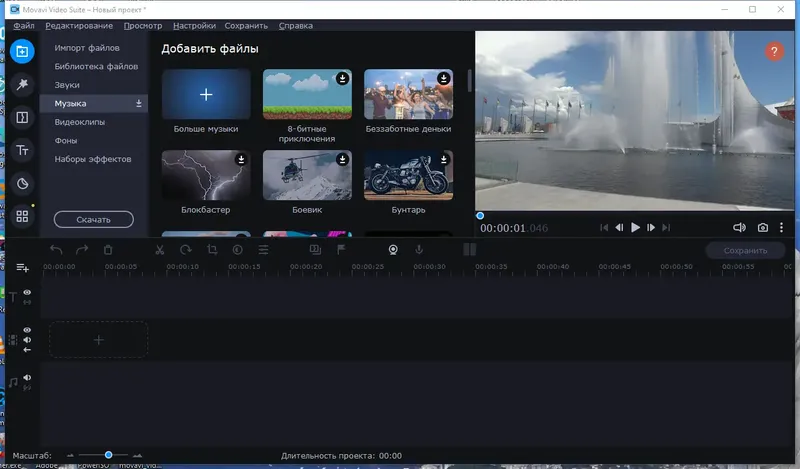Open the Справка menu
Viewport: 800px width, 469px height.
tap(295, 26)
